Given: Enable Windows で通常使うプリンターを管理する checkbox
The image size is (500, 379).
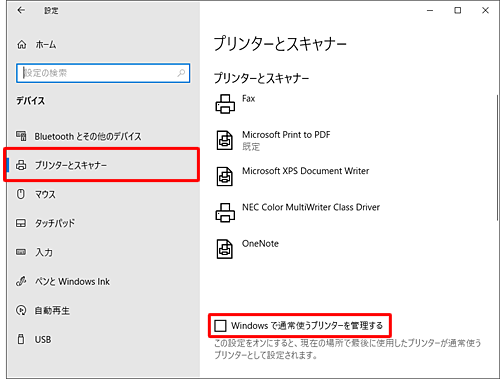Looking at the screenshot, I should [x=220, y=326].
